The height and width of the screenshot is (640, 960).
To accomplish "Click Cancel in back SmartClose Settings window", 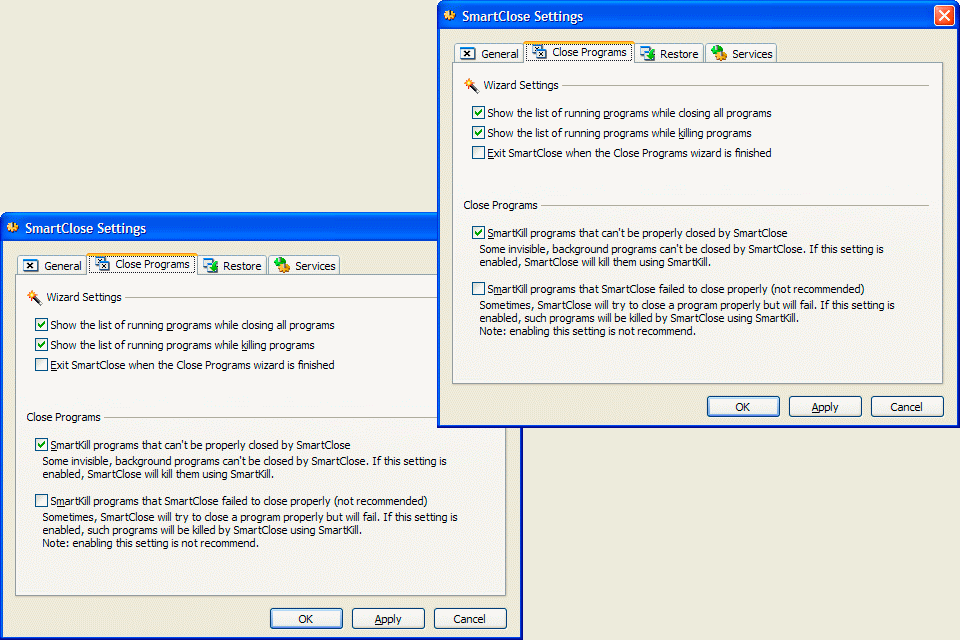I will coord(470,619).
